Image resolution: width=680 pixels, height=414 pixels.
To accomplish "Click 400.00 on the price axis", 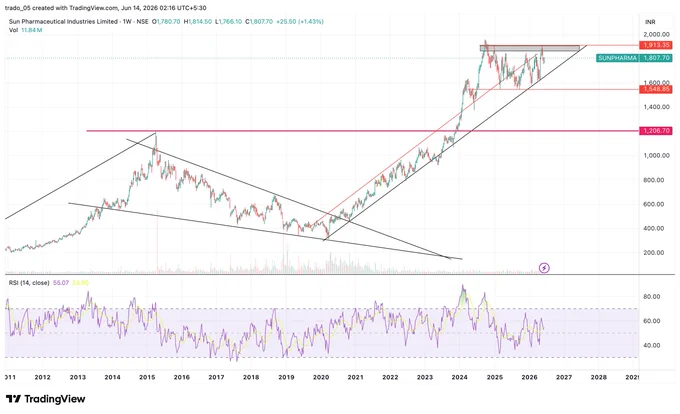I will pyautogui.click(x=654, y=228).
